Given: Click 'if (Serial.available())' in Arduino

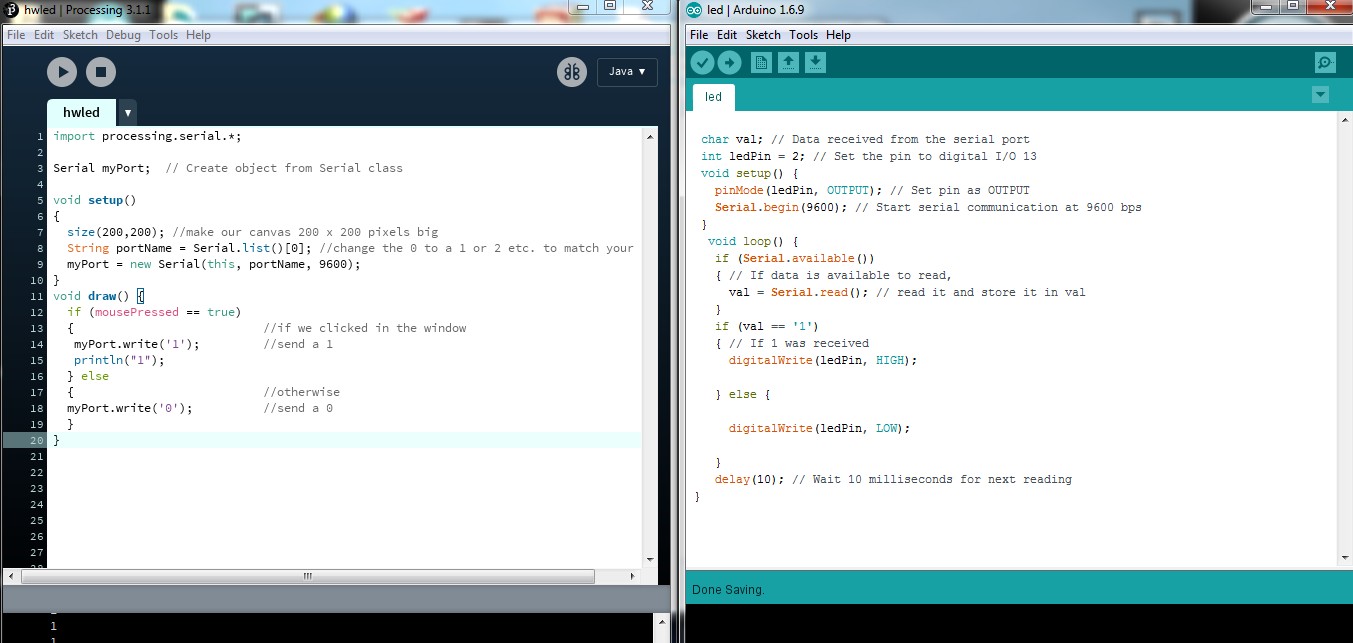Looking at the screenshot, I should click(795, 258).
